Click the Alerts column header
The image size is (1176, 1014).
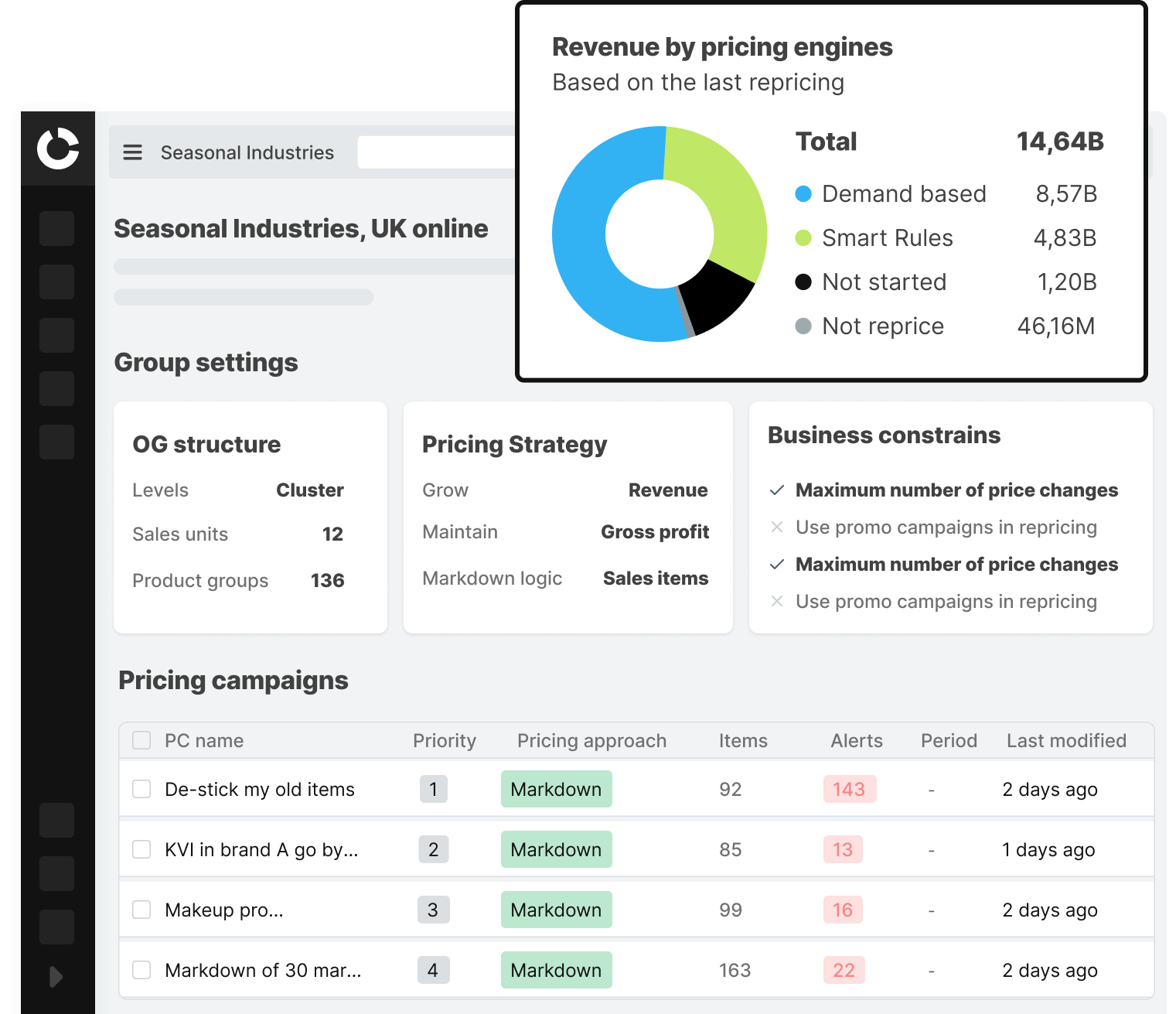[856, 741]
